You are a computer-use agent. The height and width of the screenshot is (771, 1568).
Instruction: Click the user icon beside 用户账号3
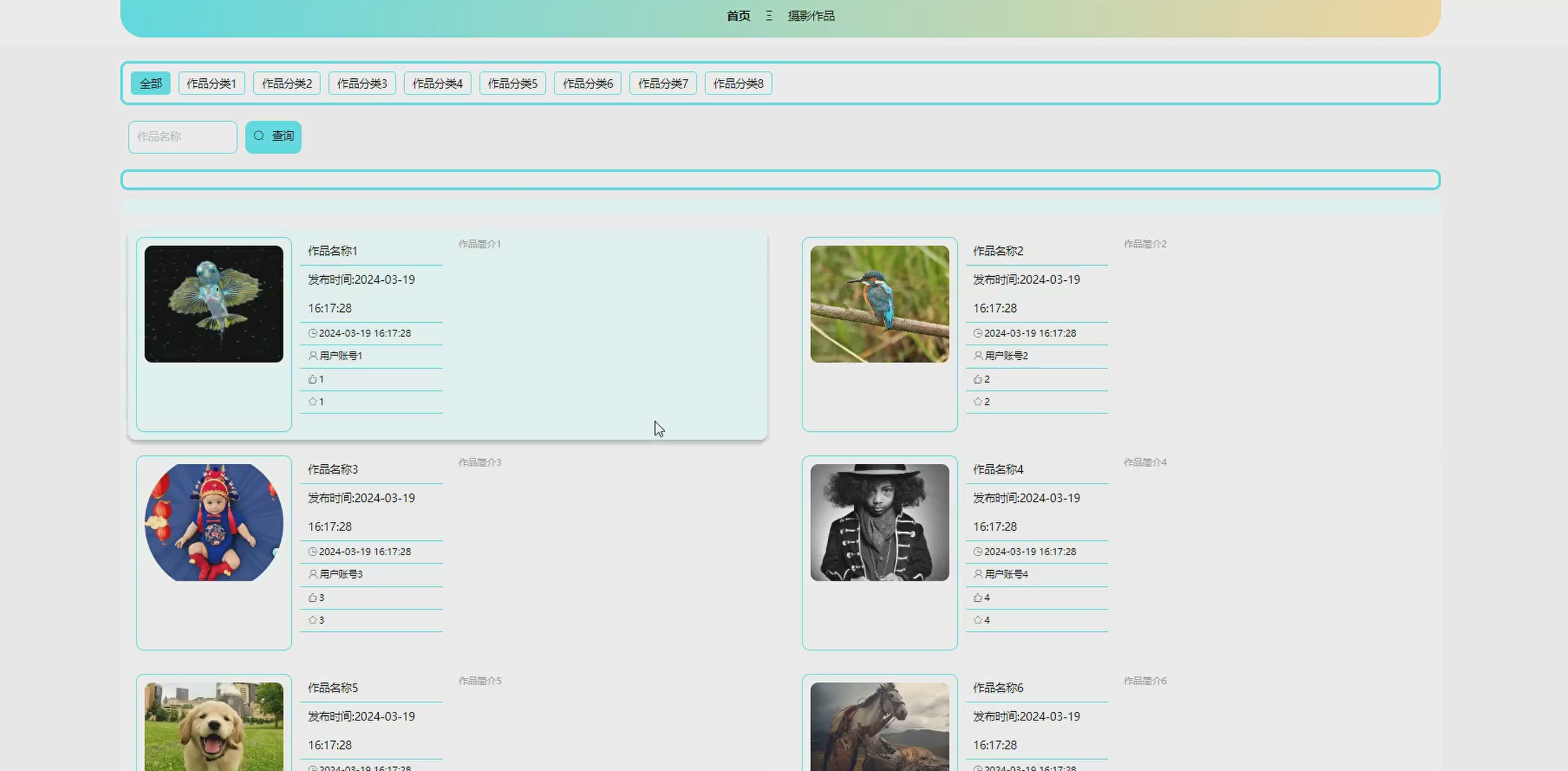click(313, 574)
